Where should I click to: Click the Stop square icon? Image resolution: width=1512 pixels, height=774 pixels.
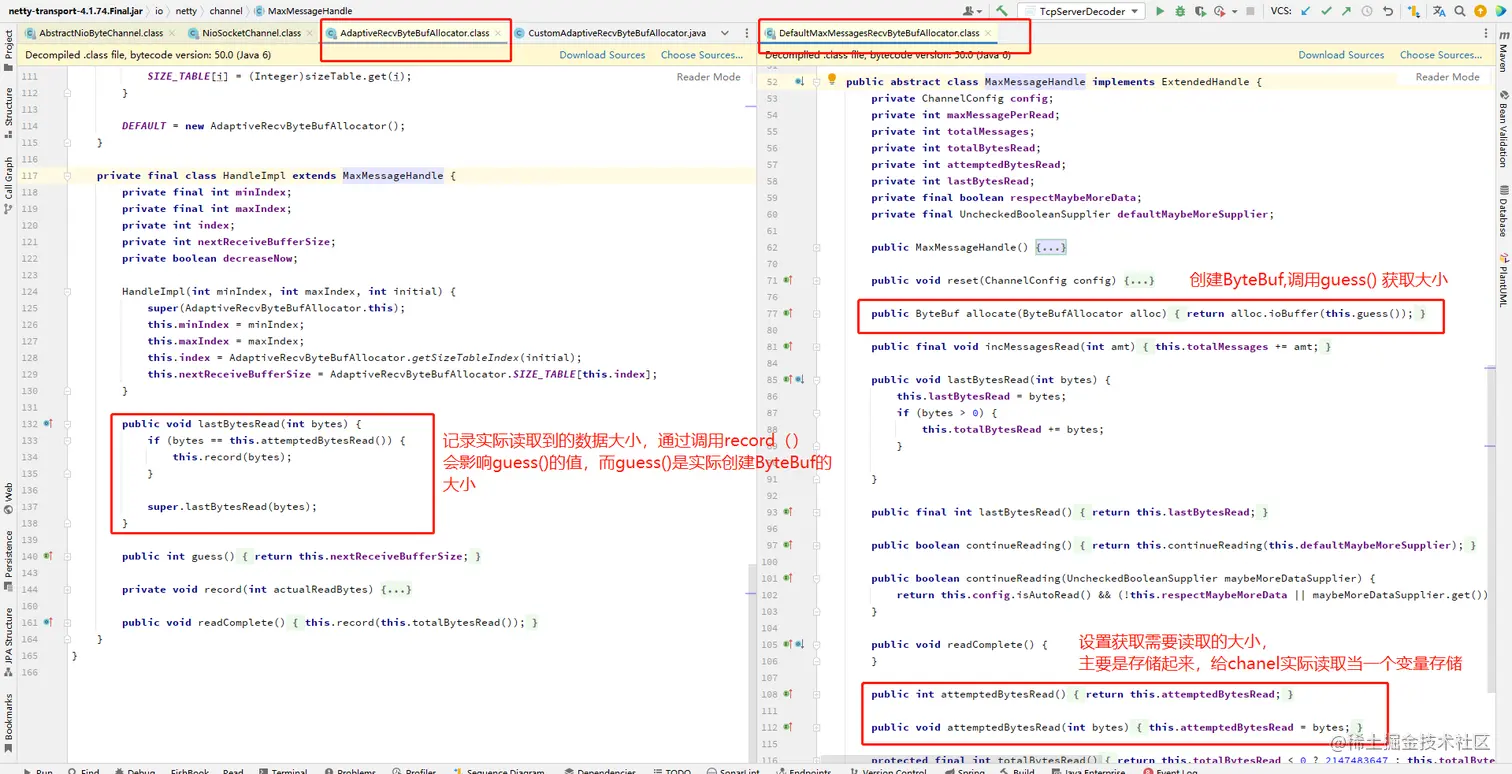tap(1250, 11)
